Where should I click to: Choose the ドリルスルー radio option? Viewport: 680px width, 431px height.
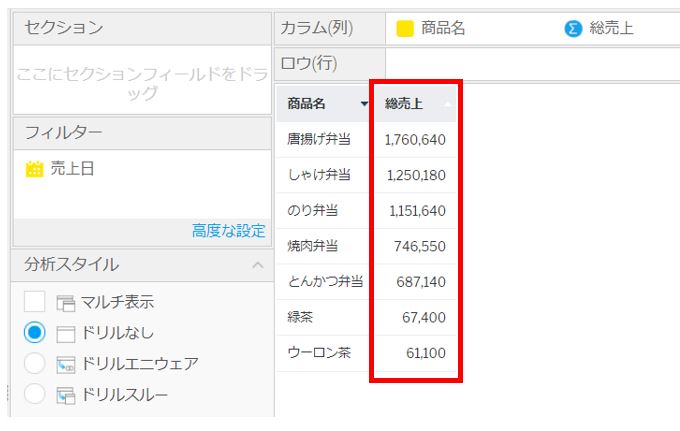point(35,395)
